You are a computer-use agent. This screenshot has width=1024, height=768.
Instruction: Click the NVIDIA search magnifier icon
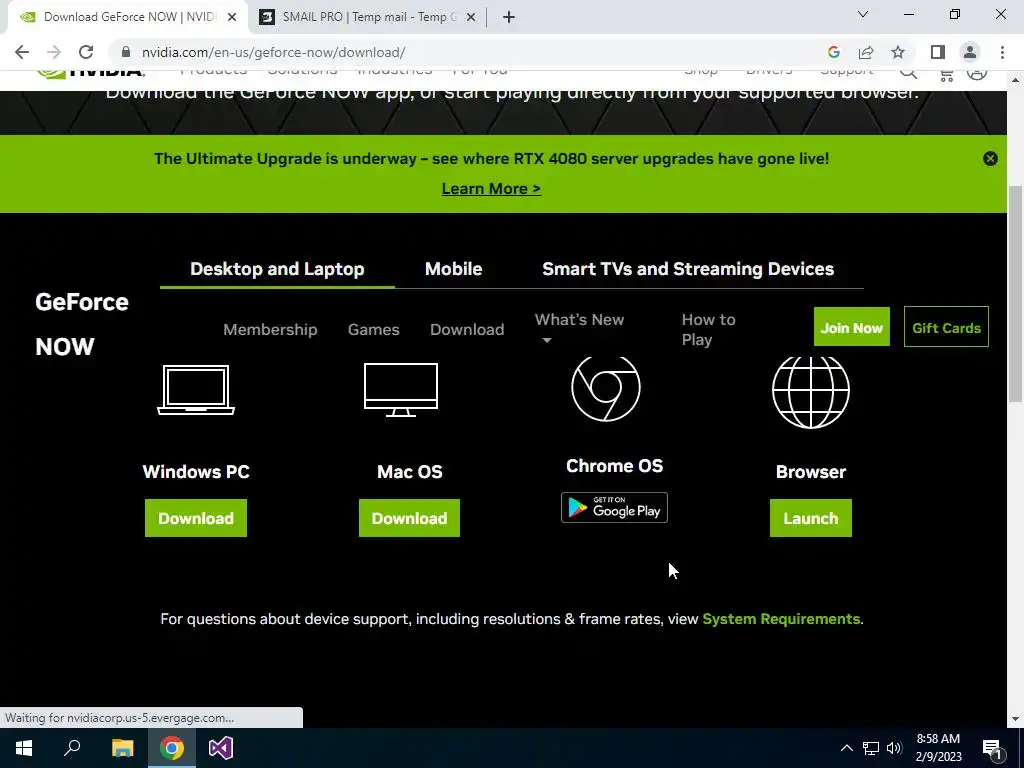point(908,73)
